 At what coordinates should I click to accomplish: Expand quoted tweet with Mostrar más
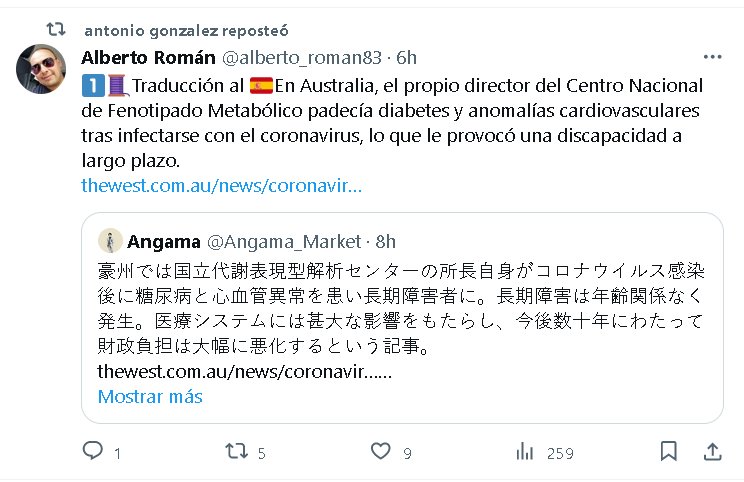click(150, 396)
